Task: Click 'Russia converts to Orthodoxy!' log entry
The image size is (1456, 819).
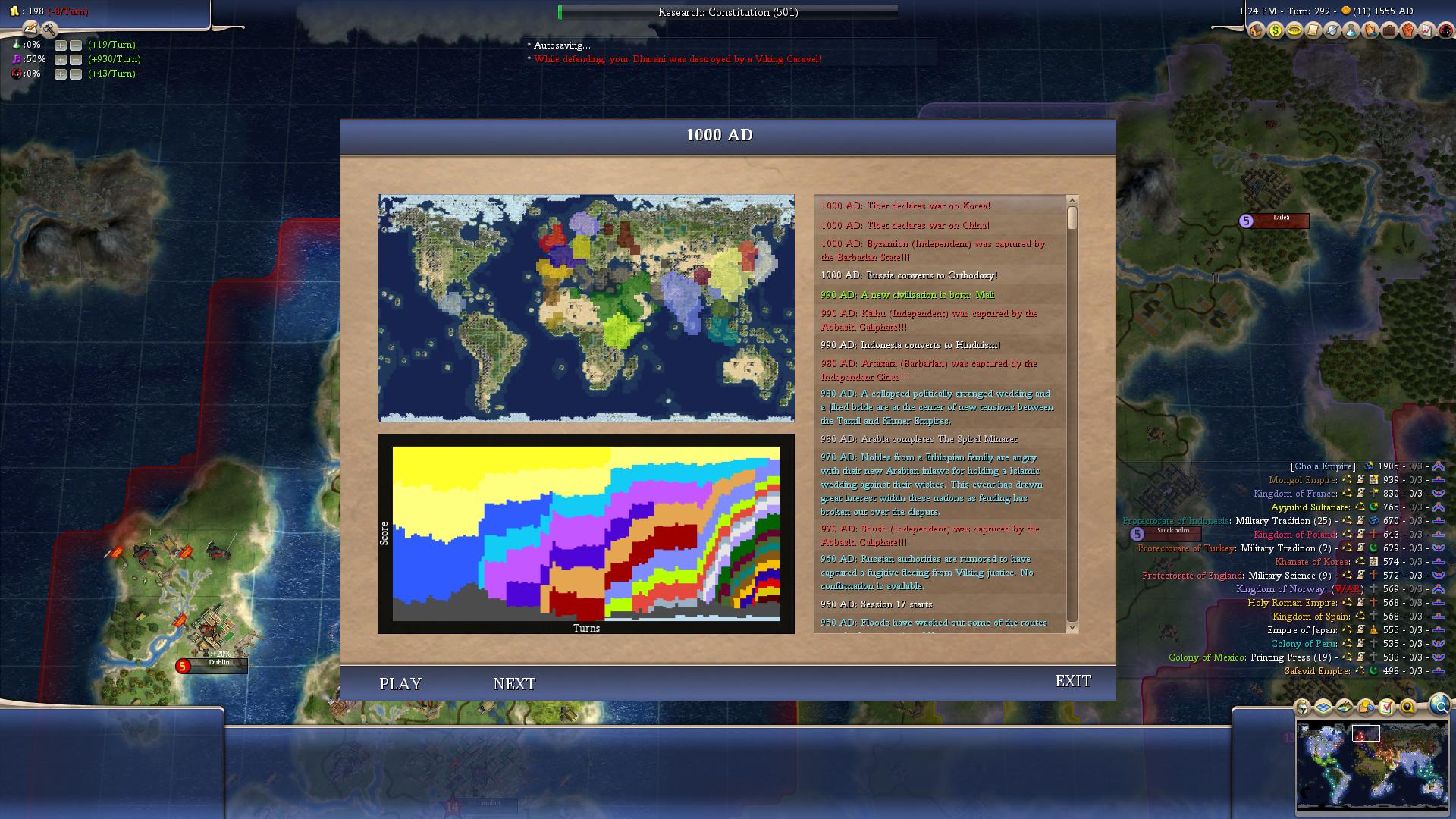Action: (909, 275)
